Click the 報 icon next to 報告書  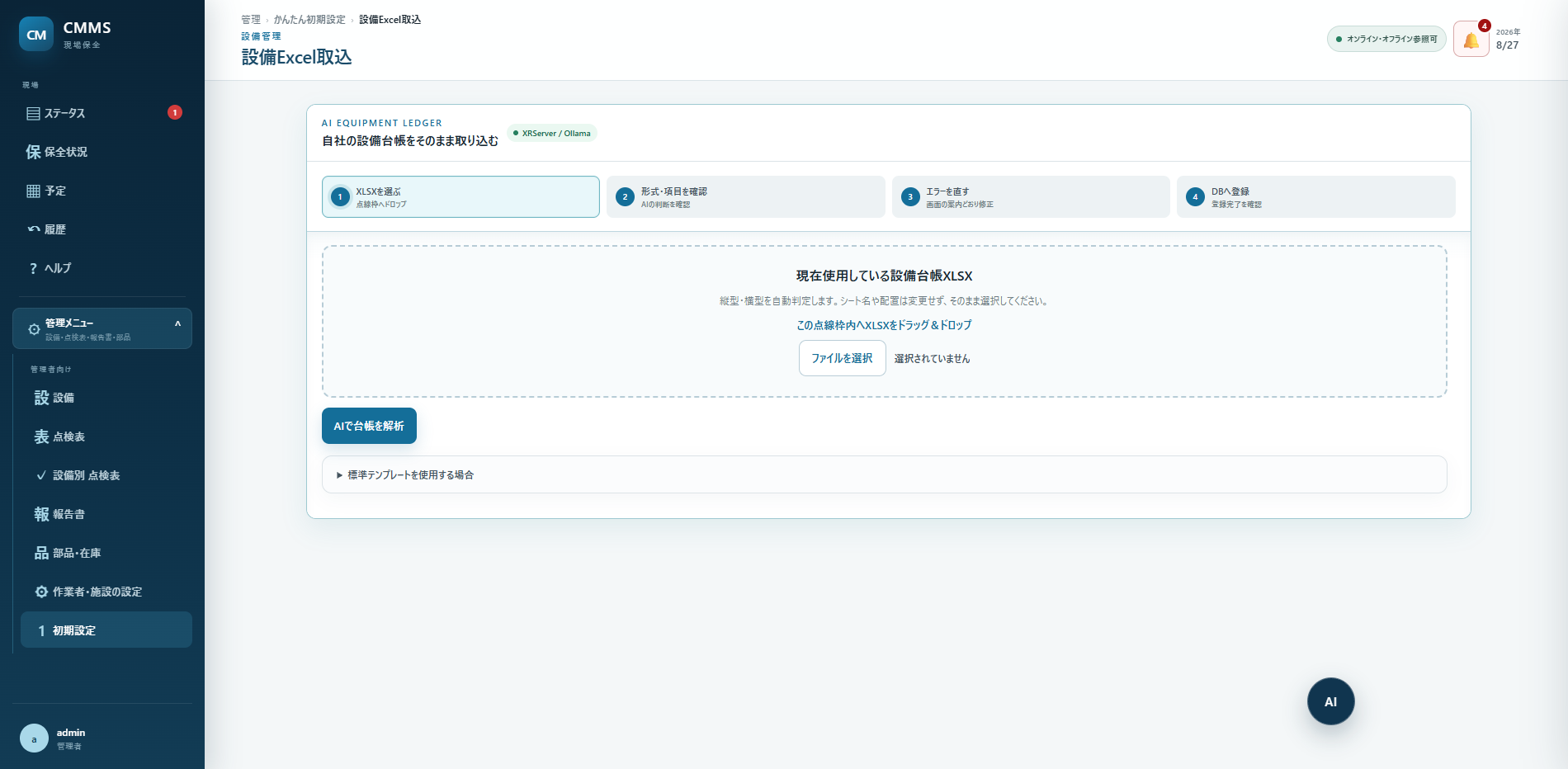[41, 514]
